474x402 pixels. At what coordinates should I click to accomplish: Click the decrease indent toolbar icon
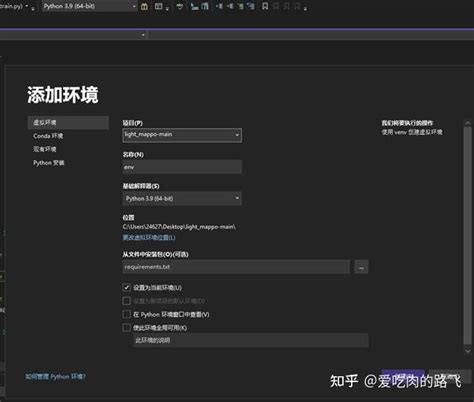point(219,6)
